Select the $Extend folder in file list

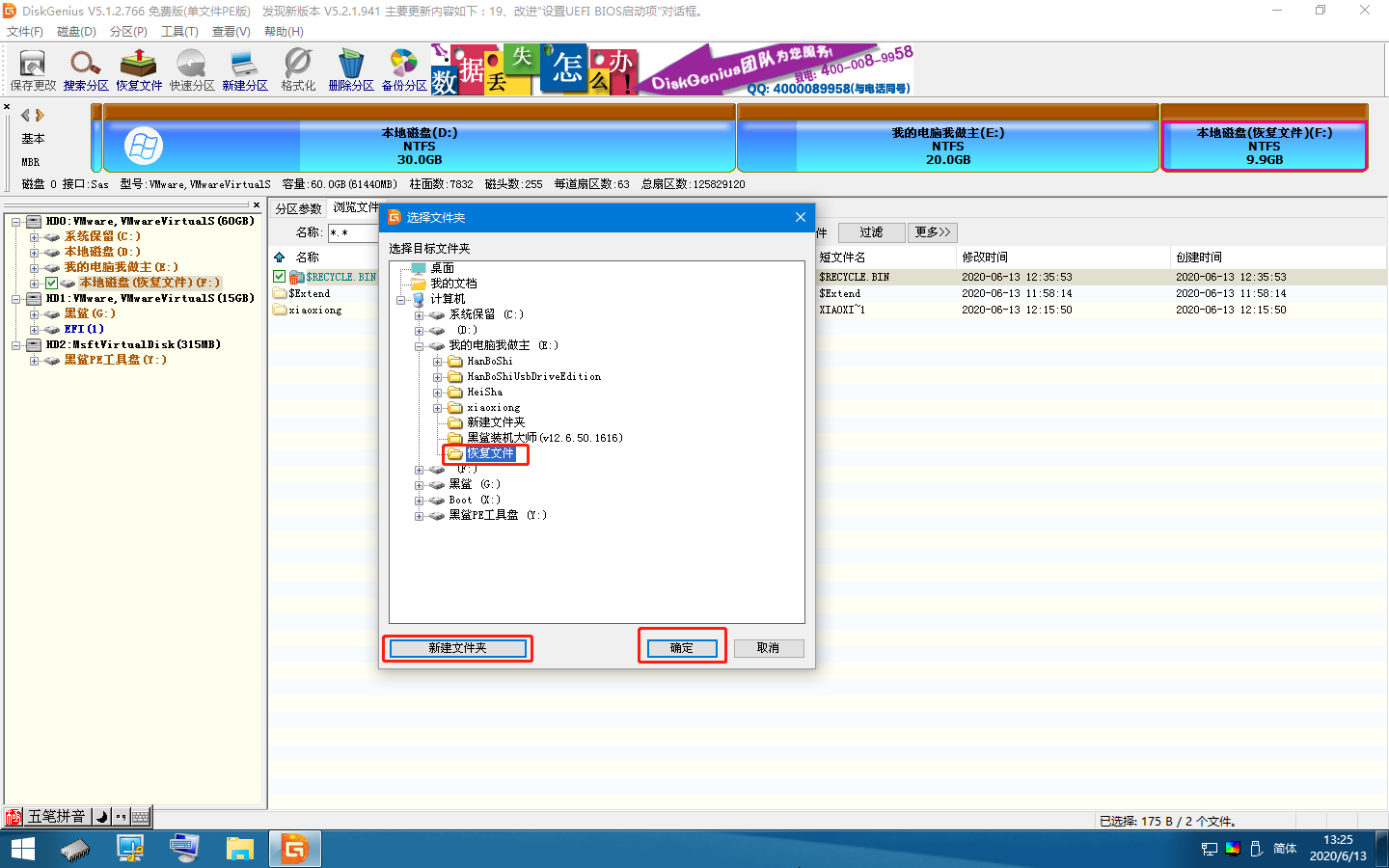tap(310, 294)
